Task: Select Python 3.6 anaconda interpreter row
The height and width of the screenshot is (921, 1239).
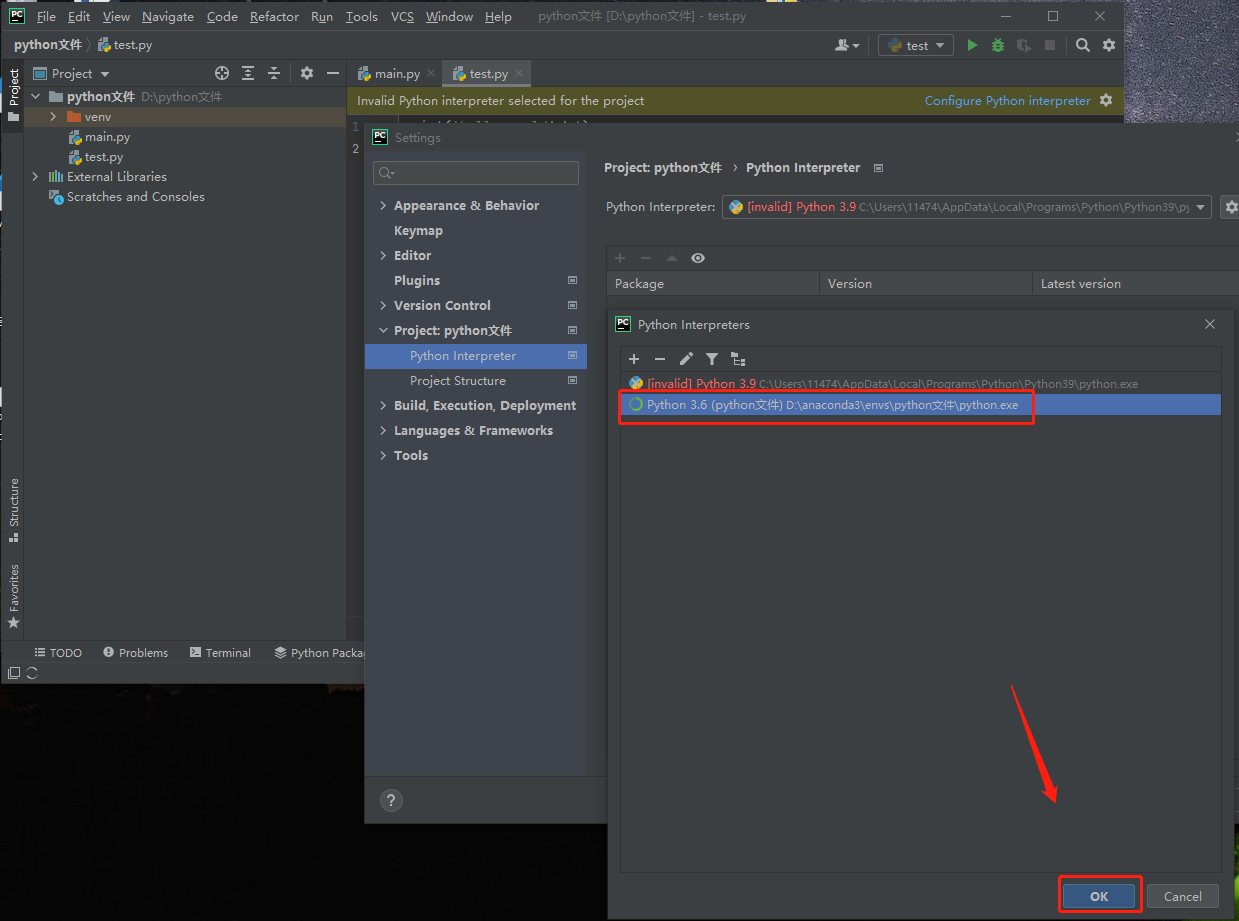Action: click(x=920, y=405)
